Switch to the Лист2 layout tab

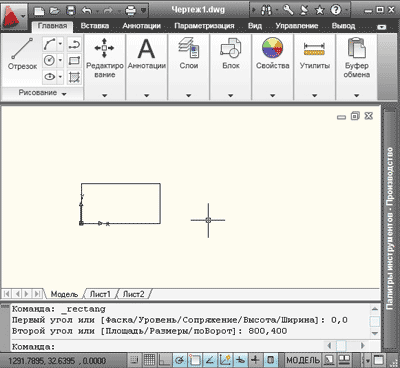click(x=133, y=294)
